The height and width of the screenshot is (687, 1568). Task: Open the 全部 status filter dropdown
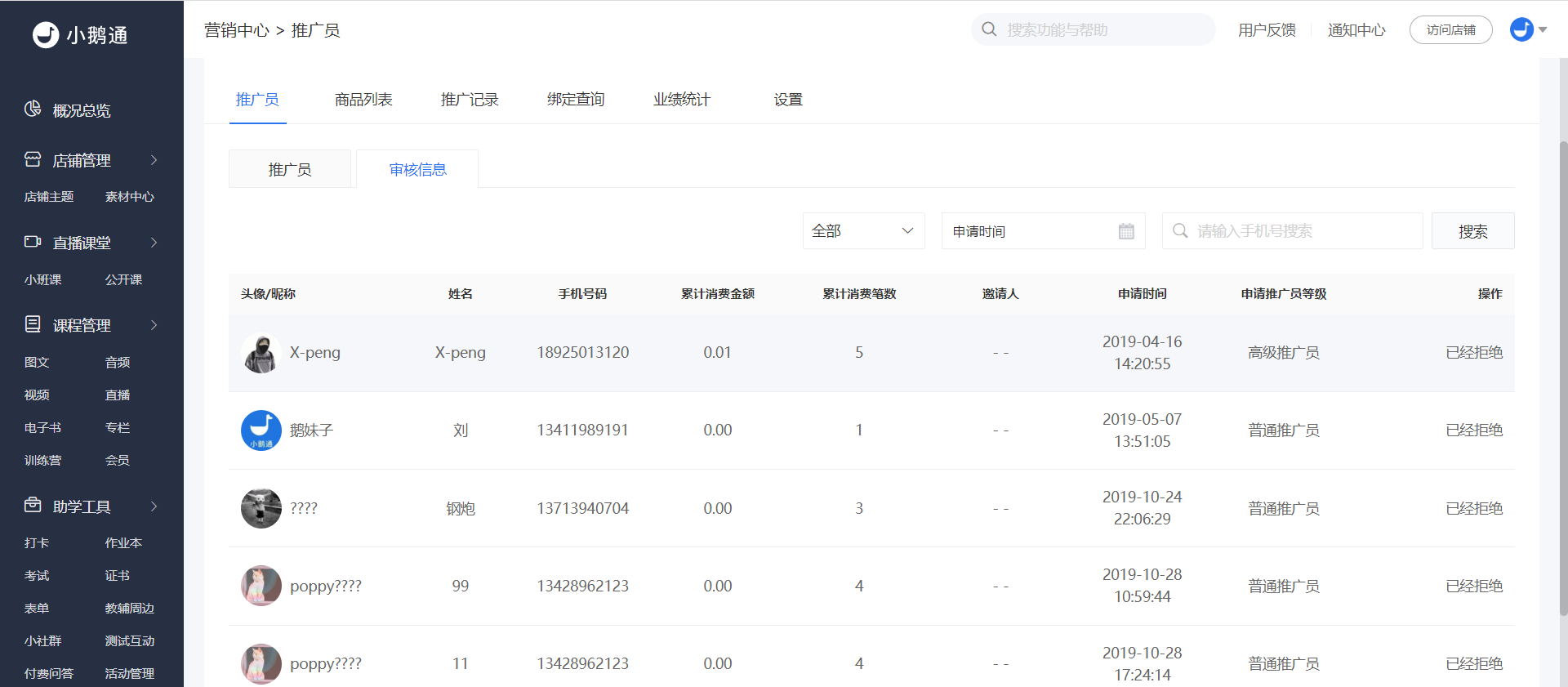click(x=863, y=231)
